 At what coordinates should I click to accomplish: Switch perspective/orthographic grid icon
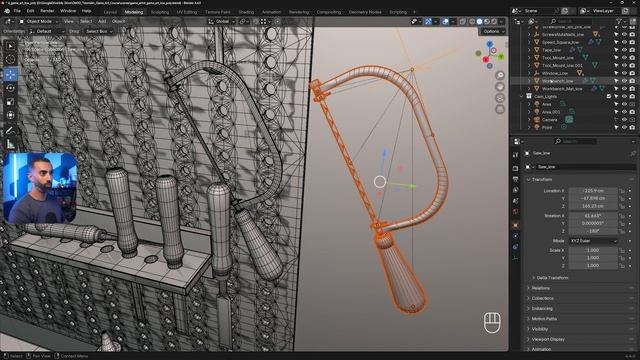click(x=500, y=109)
